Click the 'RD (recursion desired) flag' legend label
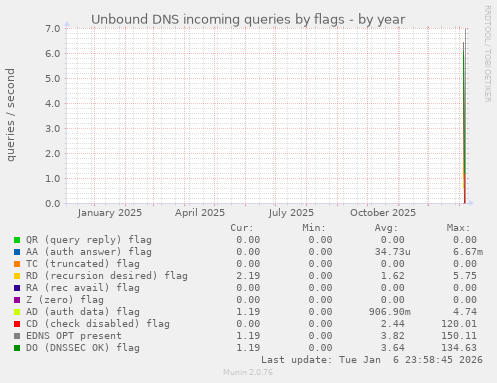497x383 pixels. pyautogui.click(x=107, y=276)
